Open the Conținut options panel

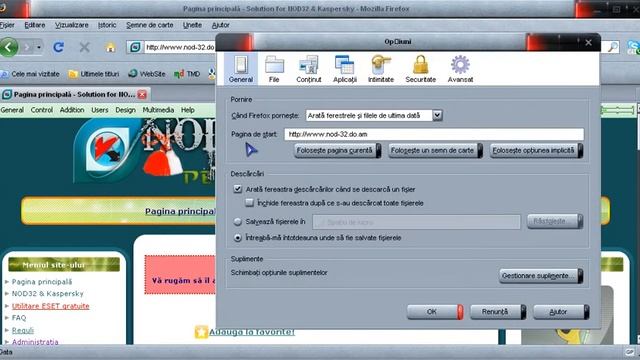[x=309, y=69]
